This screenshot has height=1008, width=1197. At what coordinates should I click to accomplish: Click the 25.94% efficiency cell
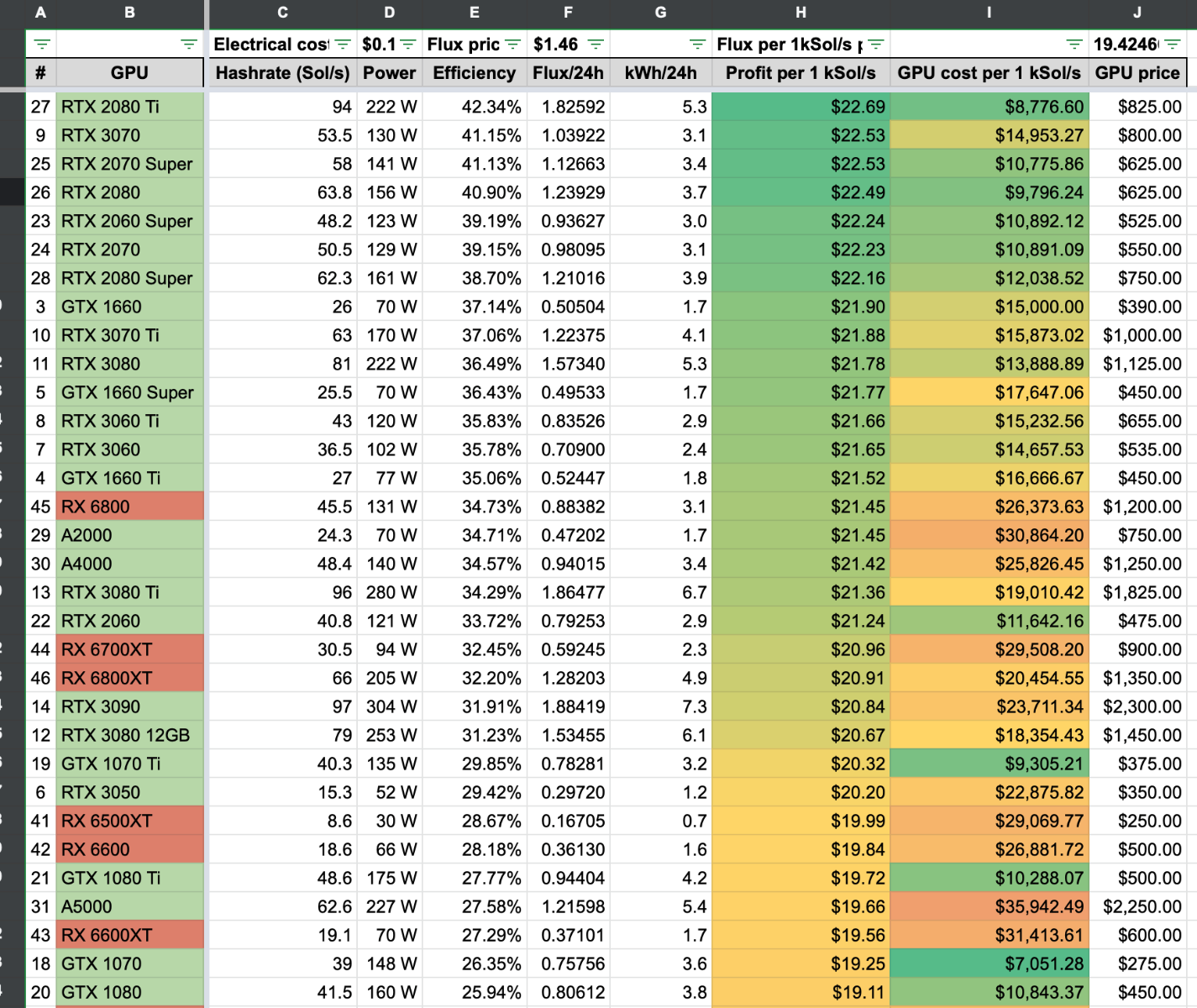pyautogui.click(x=475, y=992)
